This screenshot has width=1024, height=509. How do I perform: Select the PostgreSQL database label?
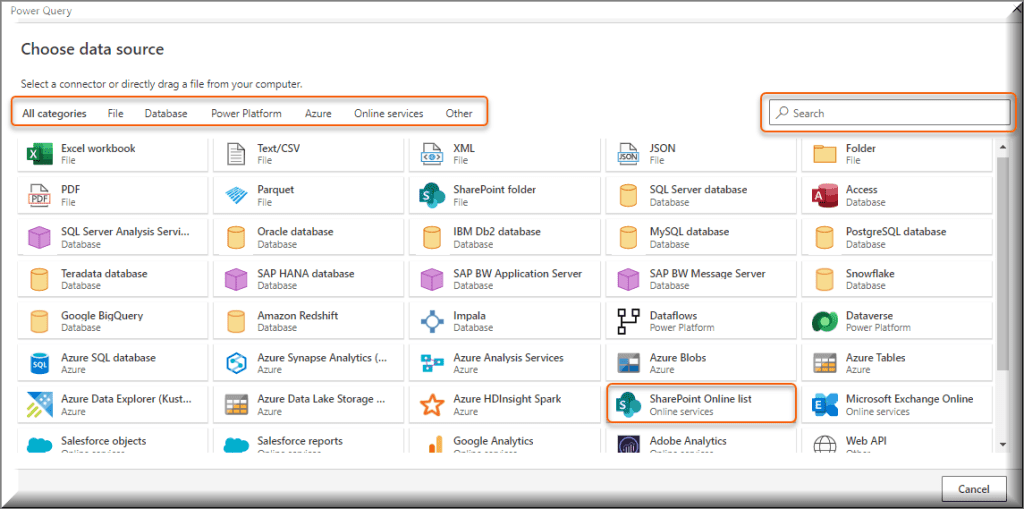896,231
